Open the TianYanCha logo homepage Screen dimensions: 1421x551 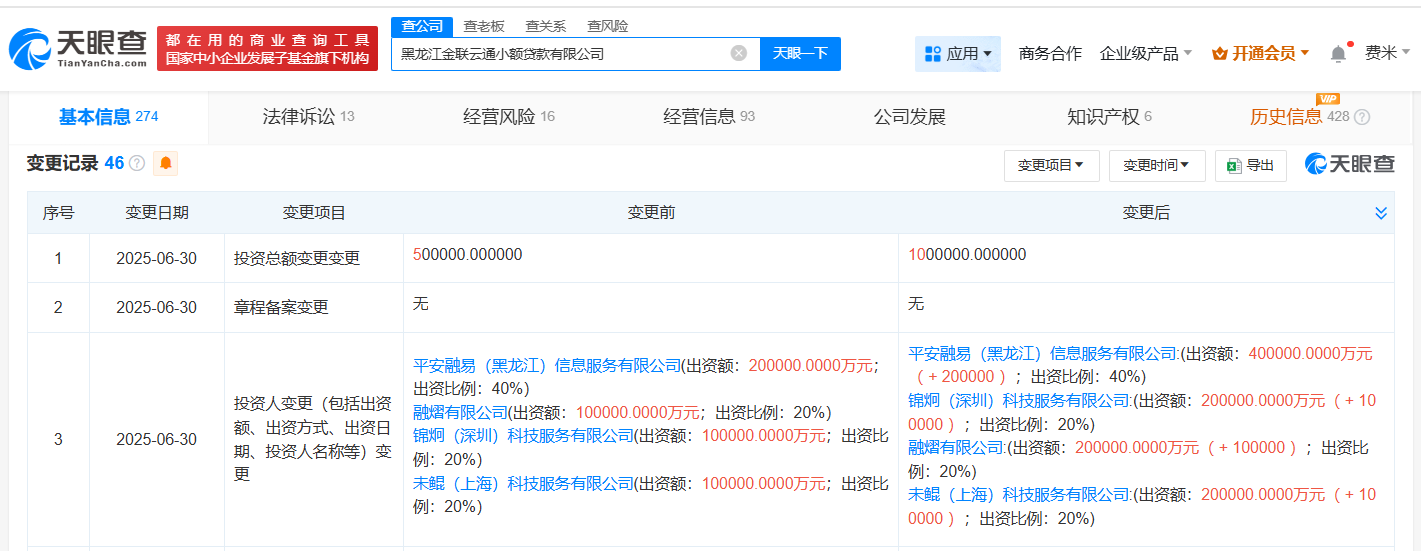coord(78,47)
